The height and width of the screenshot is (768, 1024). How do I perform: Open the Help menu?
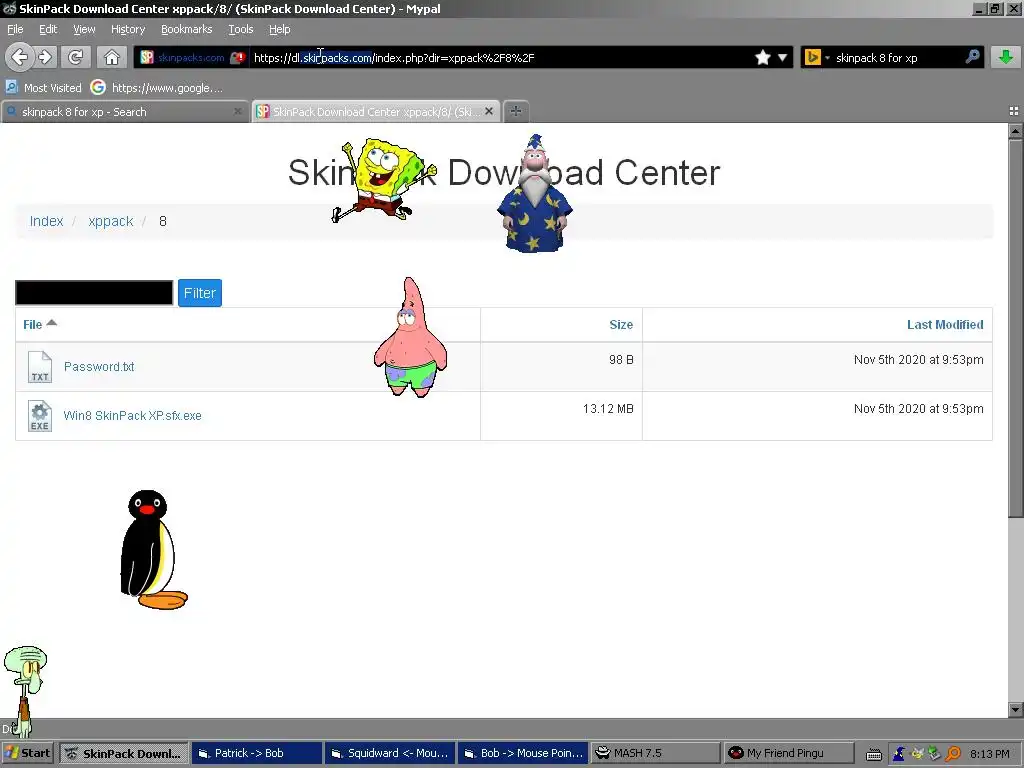coord(280,29)
